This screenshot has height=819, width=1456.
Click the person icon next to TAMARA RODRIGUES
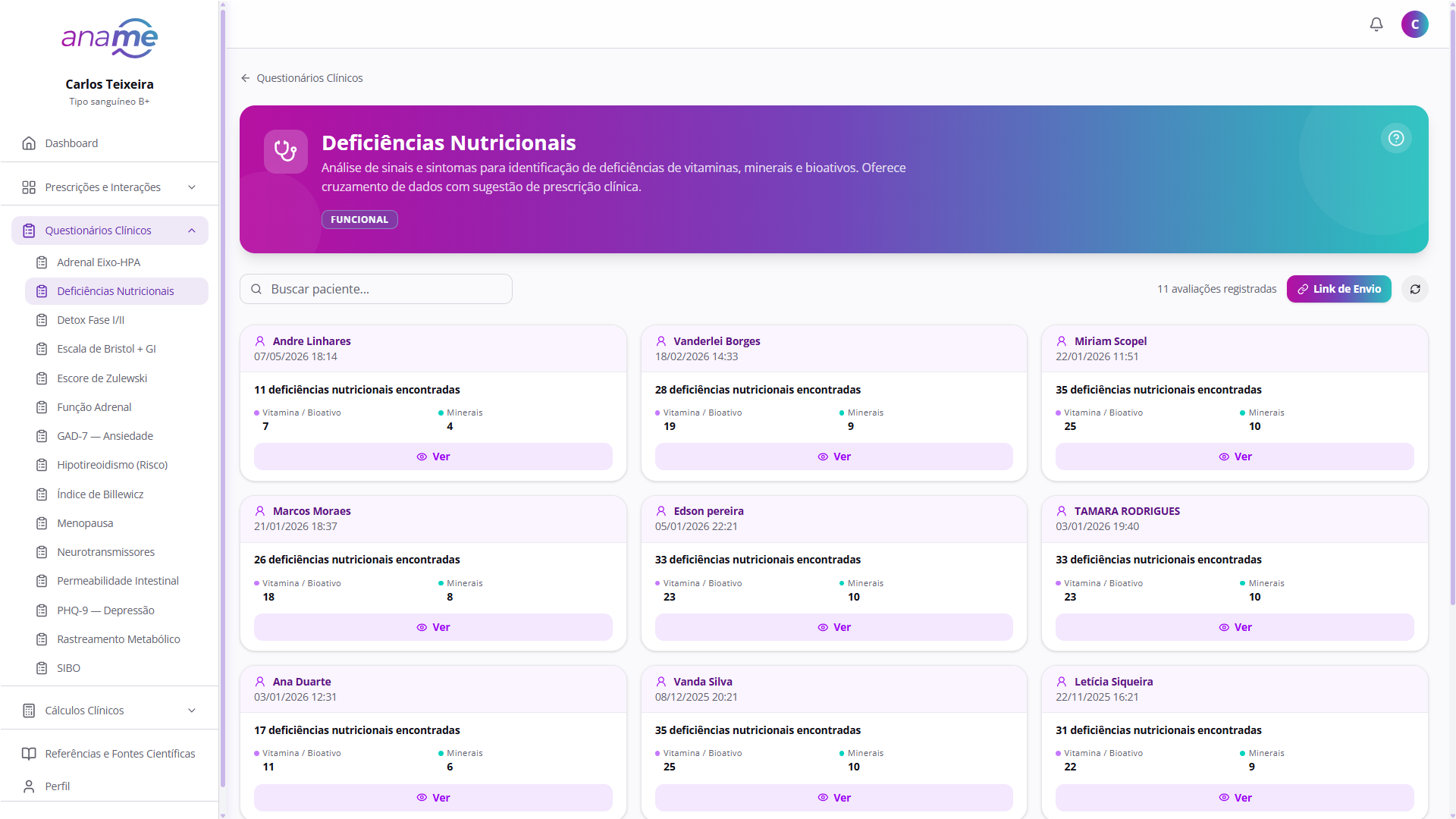coord(1062,511)
